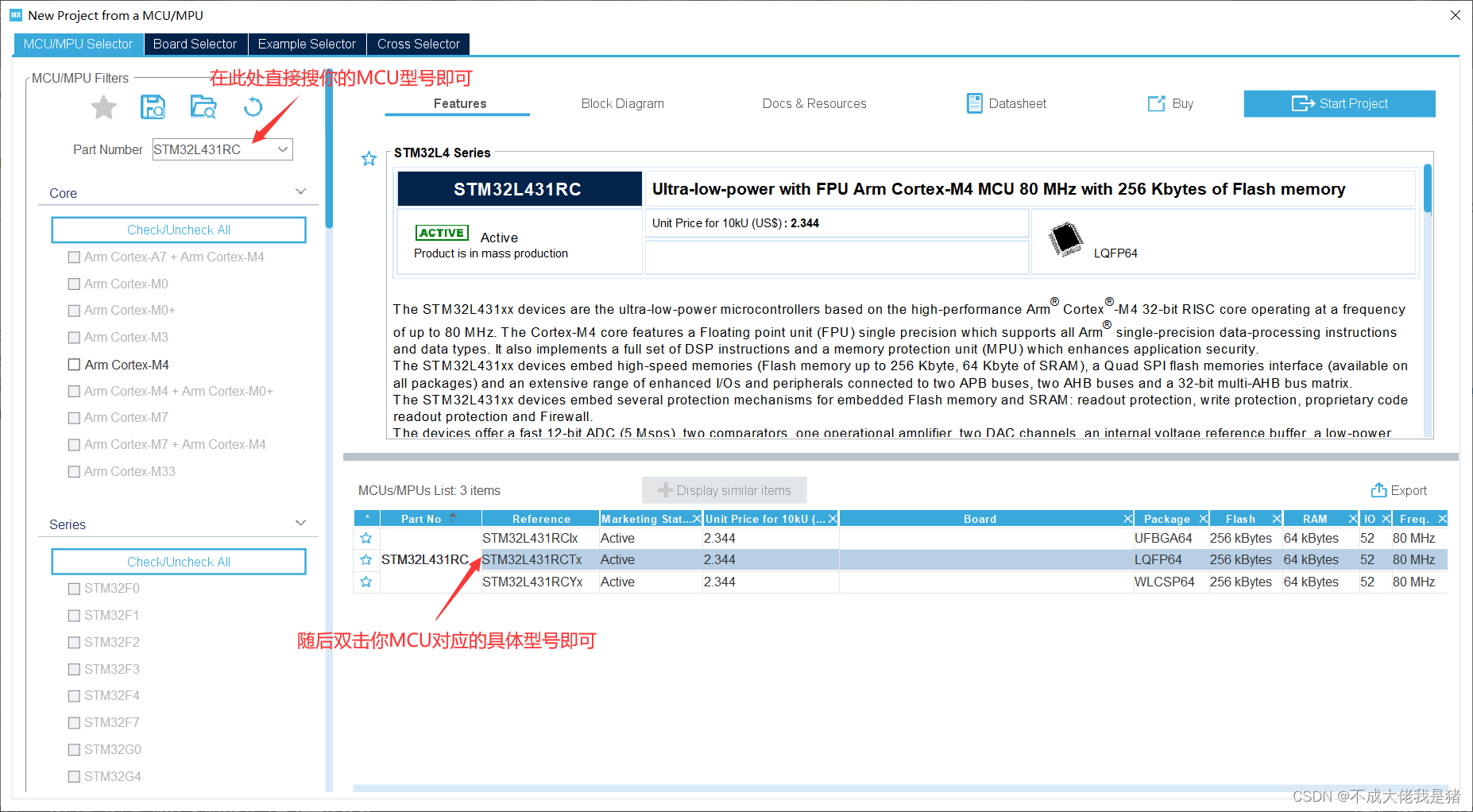Check the Arm Cortex-M3 core filter
This screenshot has width=1473, height=812.
tap(74, 338)
